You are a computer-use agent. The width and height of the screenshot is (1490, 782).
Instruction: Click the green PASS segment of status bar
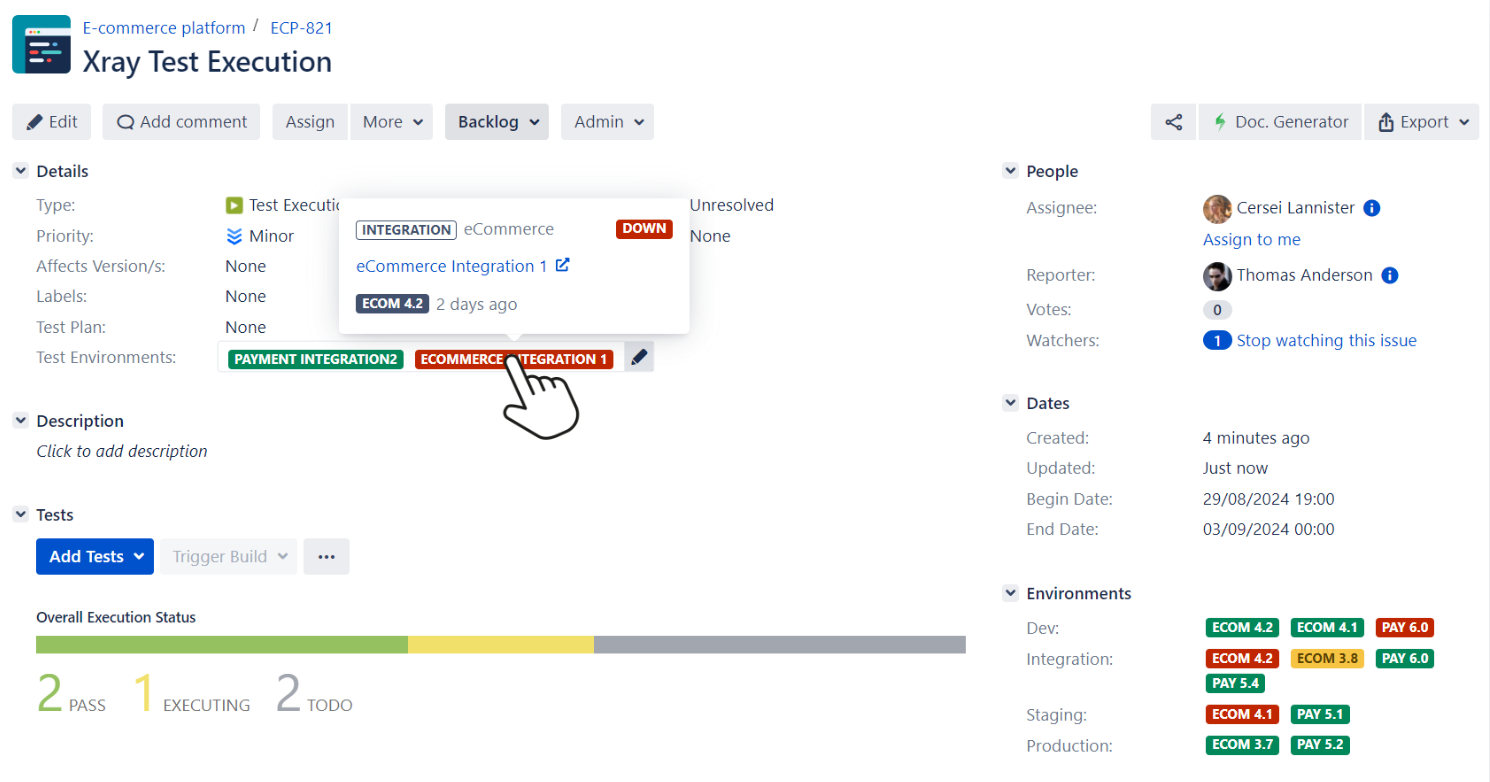click(x=221, y=644)
